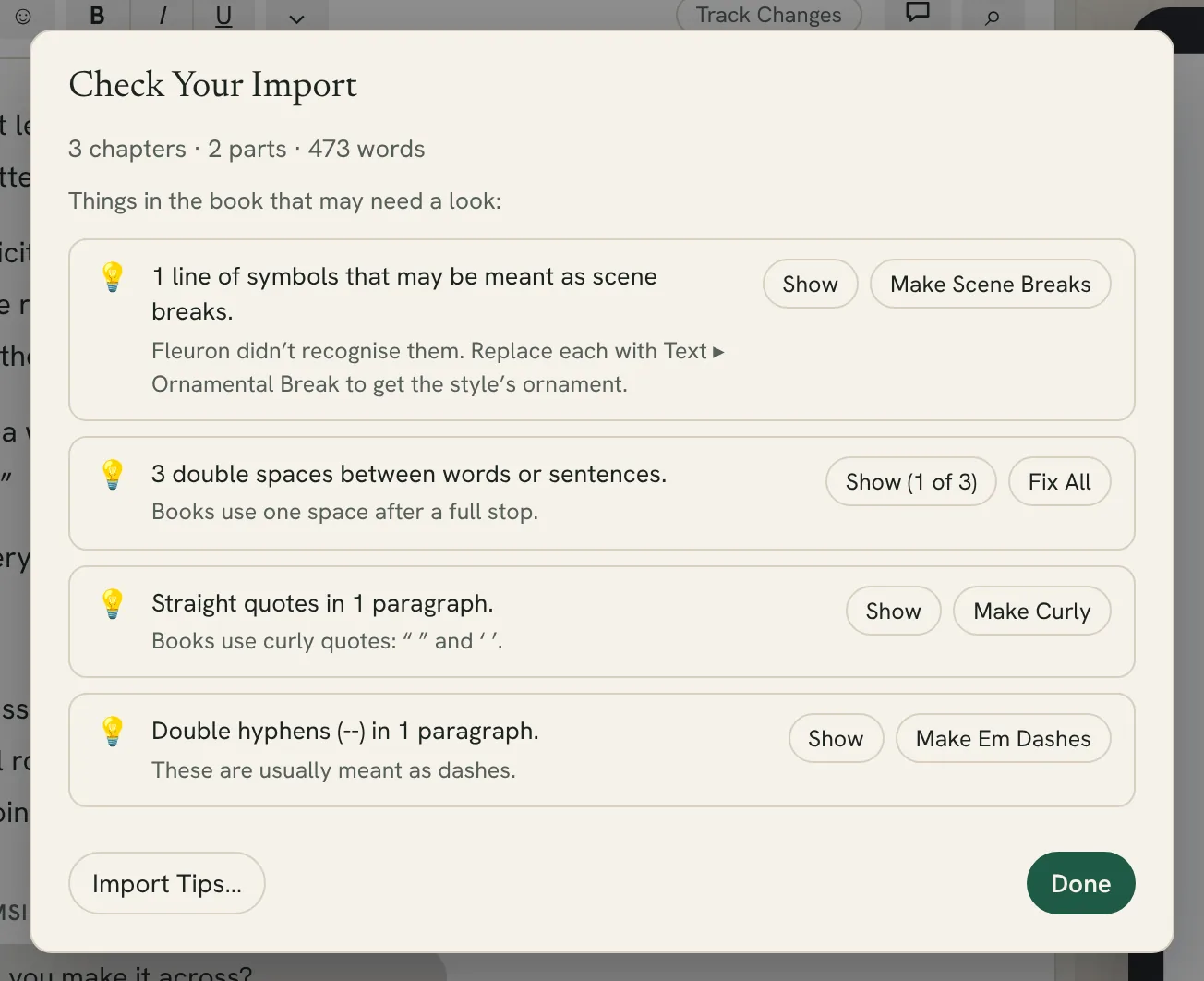Click "Things in the book that may need a look:"
The image size is (1204, 981).
tap(284, 201)
